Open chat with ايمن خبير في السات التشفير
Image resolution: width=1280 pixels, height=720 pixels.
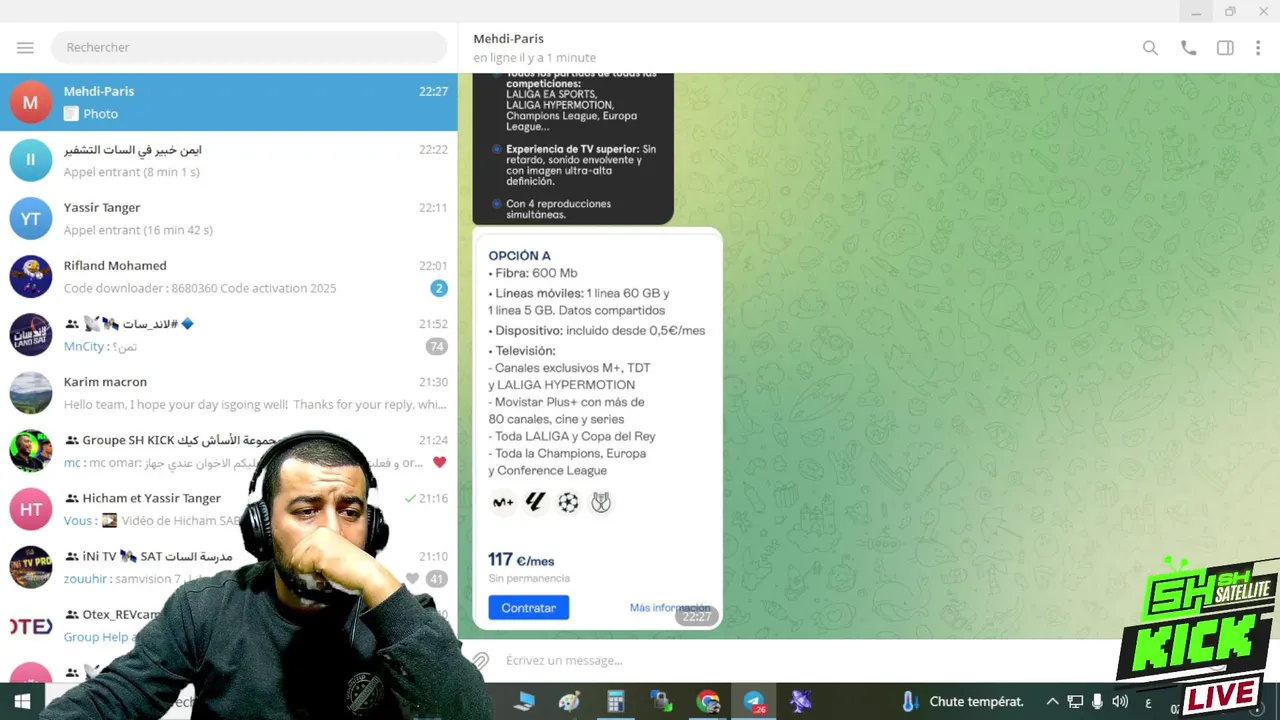(229, 160)
